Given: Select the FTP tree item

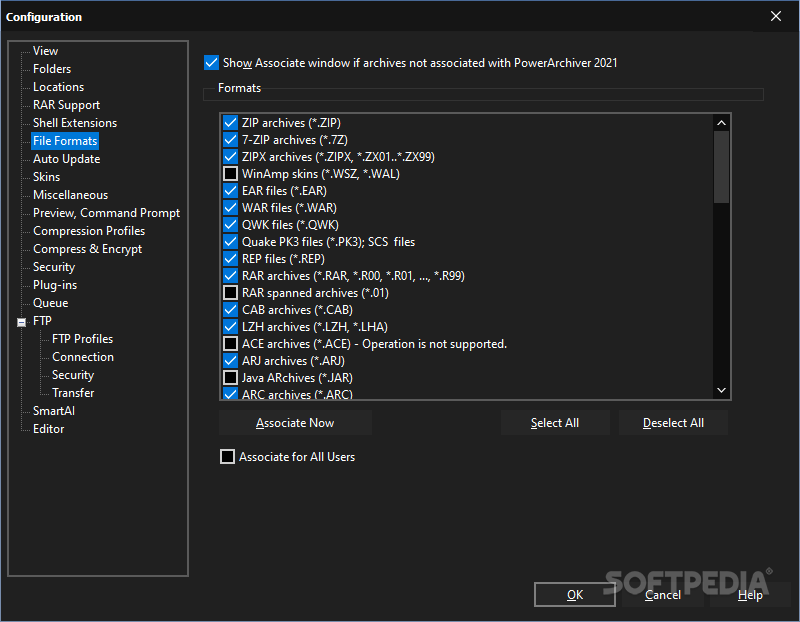Looking at the screenshot, I should (x=42, y=321).
